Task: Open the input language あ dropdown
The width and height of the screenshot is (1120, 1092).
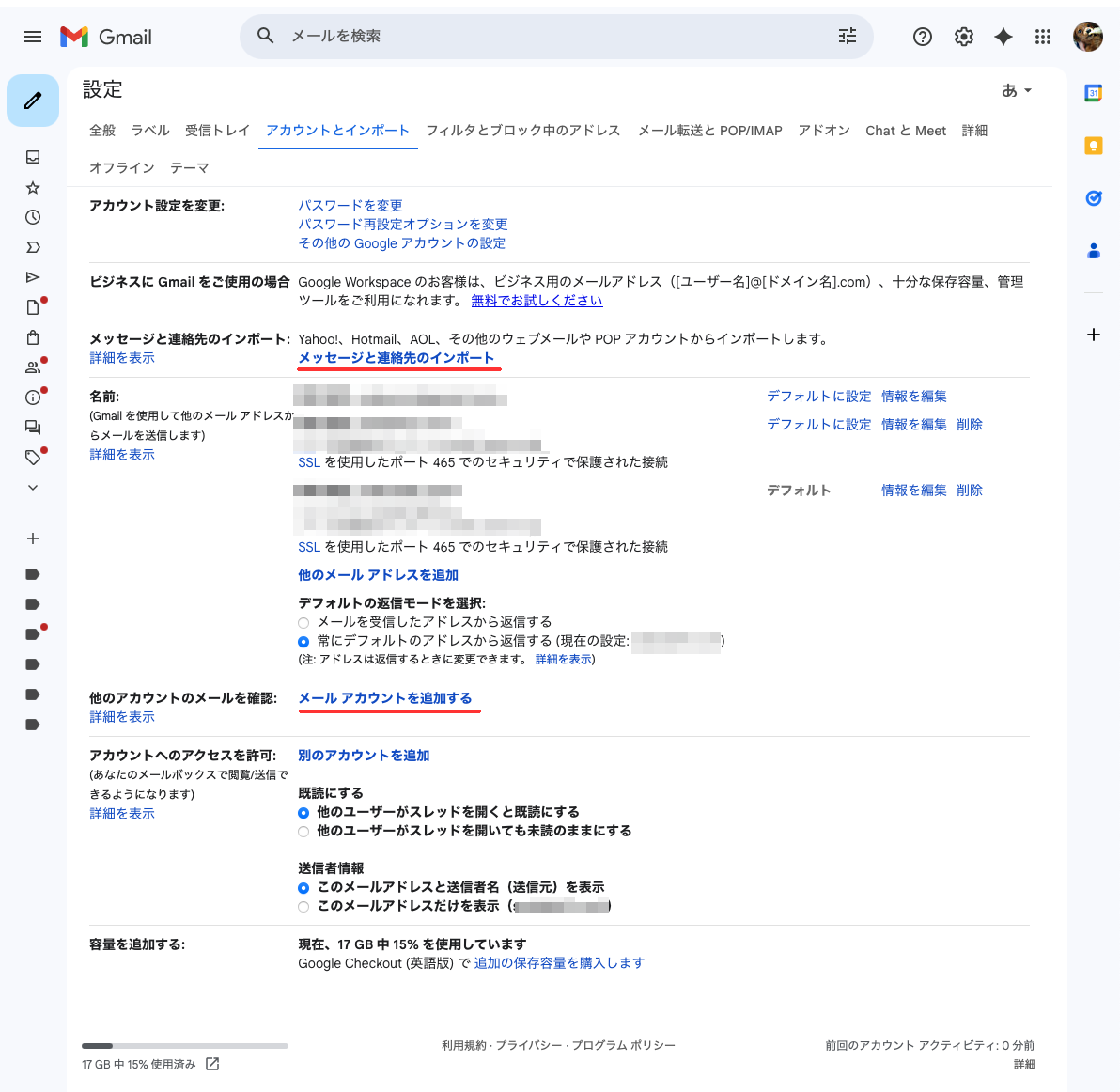Action: pos(1017,90)
